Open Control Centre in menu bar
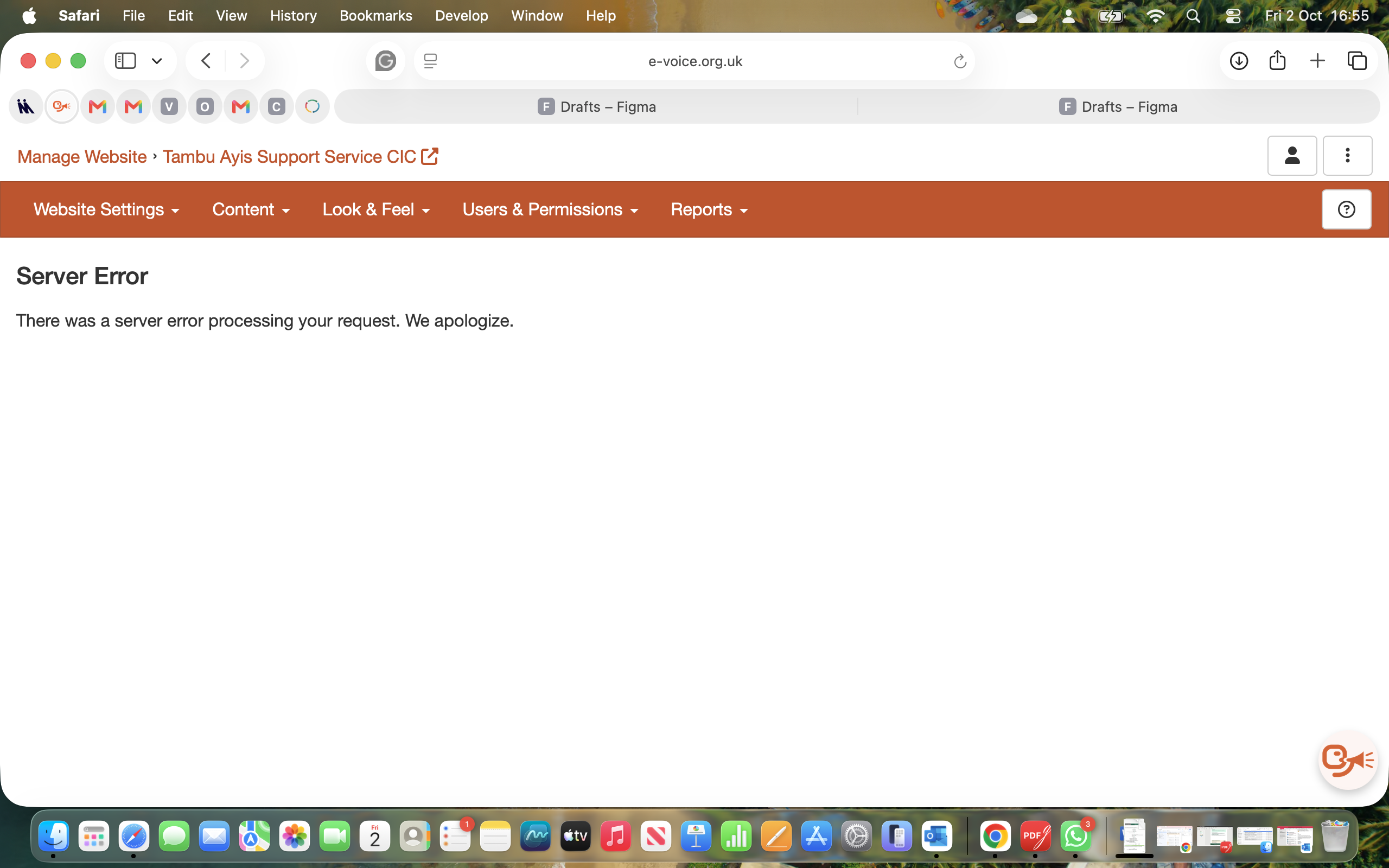This screenshot has height=868, width=1389. pyautogui.click(x=1233, y=16)
